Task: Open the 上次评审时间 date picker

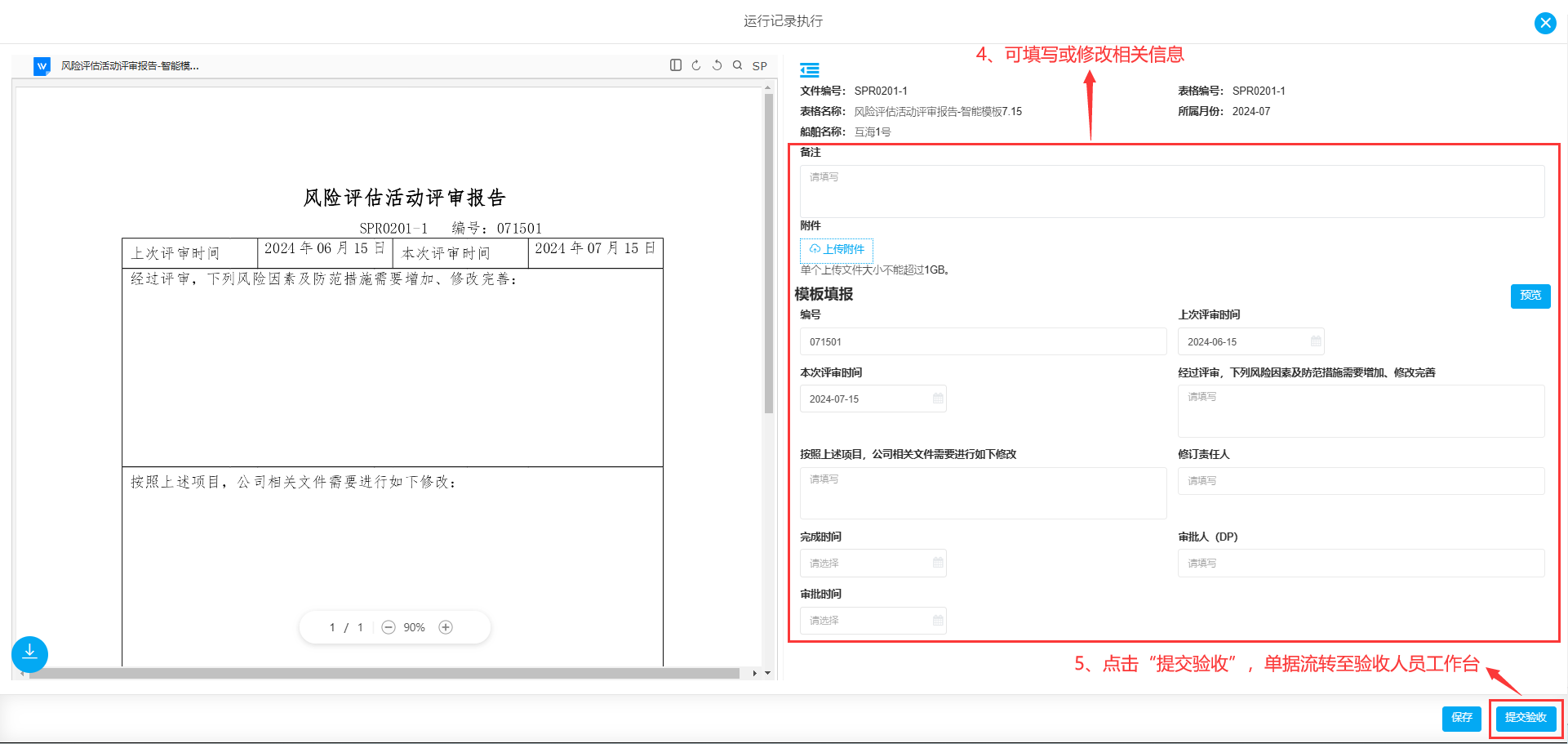Action: point(1250,341)
